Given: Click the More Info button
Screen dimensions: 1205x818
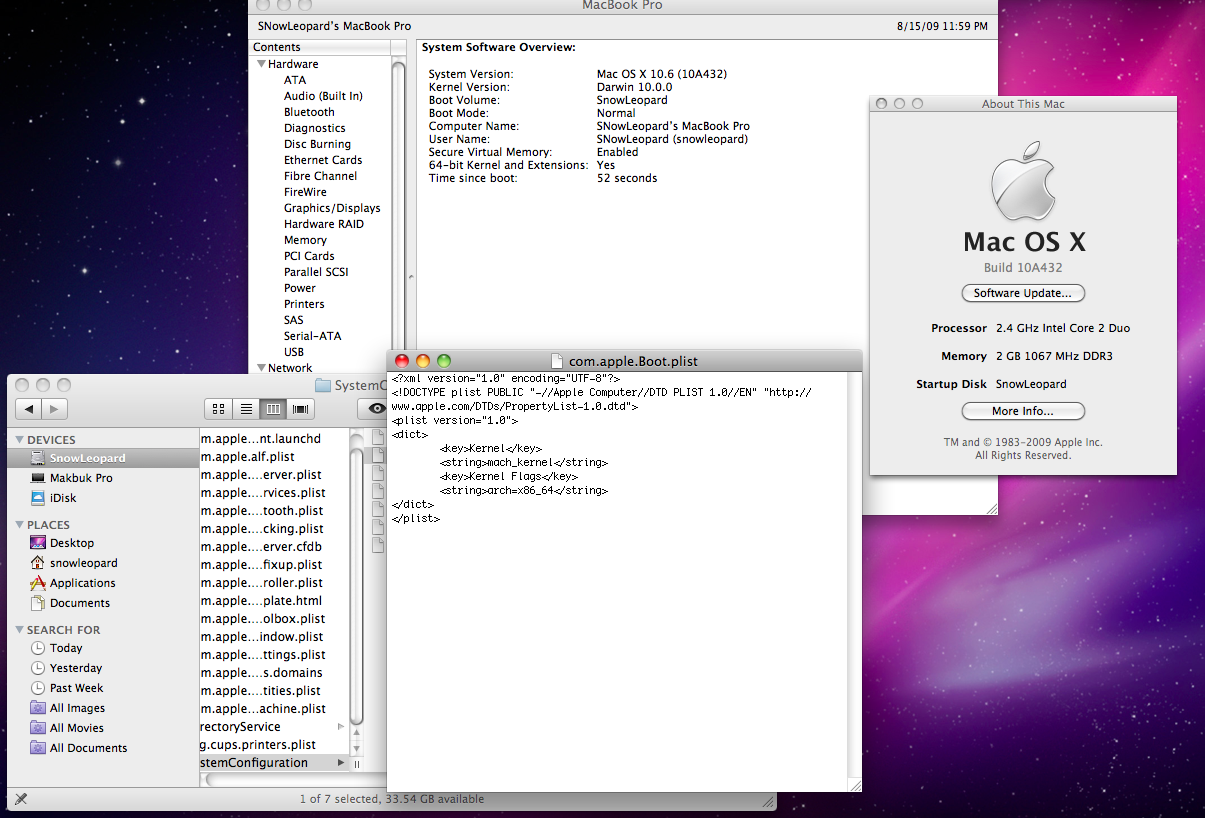Looking at the screenshot, I should tap(1022, 411).
